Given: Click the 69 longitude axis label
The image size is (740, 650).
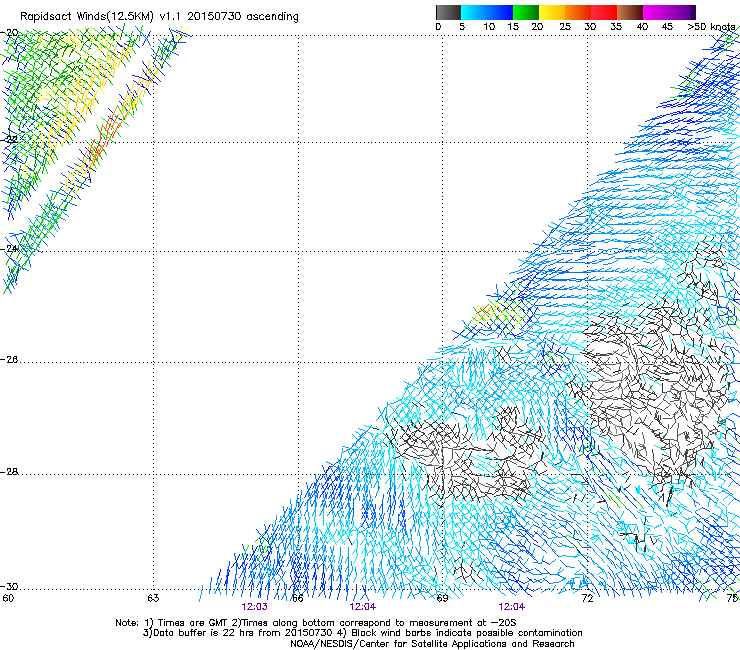Looking at the screenshot, I should (442, 599).
